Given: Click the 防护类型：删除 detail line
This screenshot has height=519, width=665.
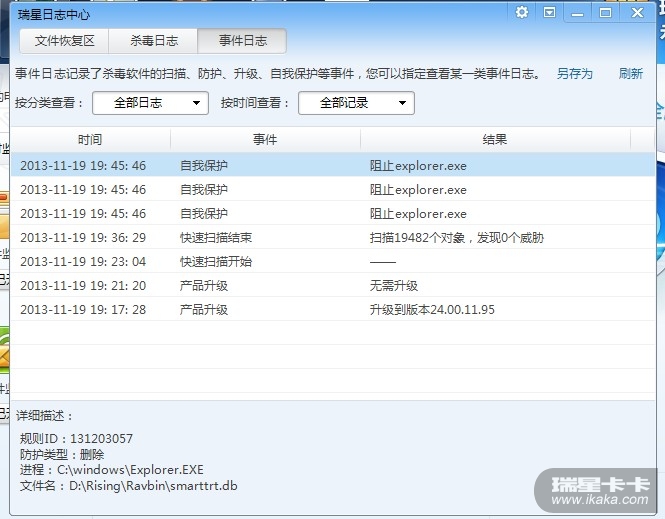Looking at the screenshot, I should click(62, 455).
